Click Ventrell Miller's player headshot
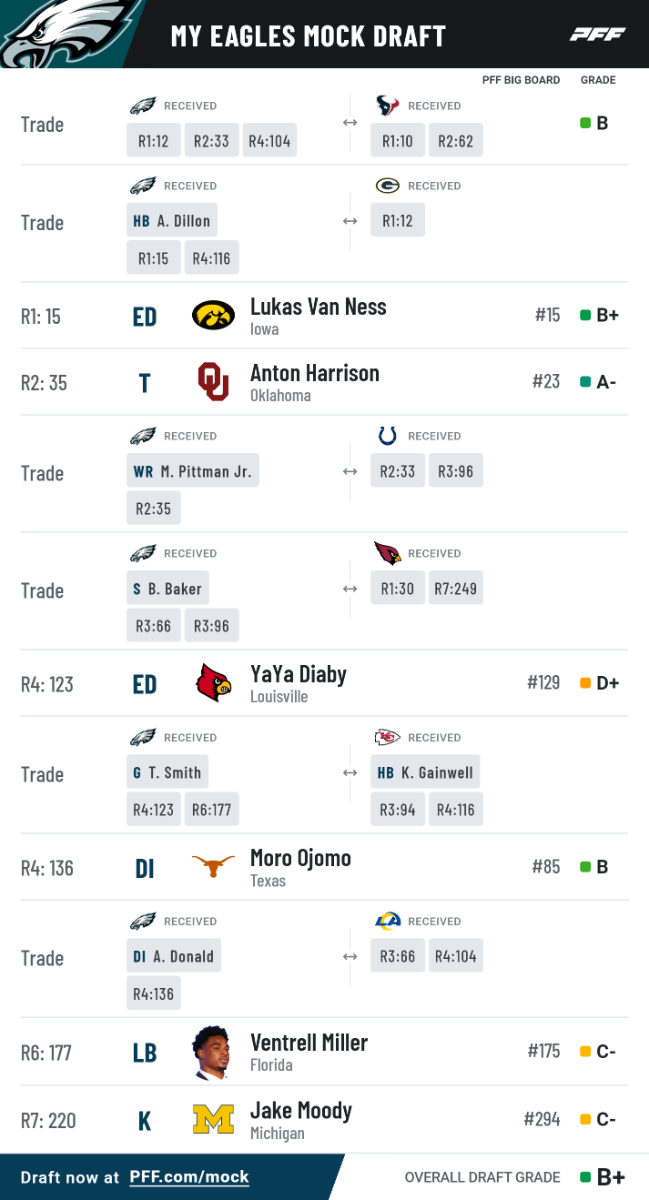The height and width of the screenshot is (1200, 649). [213, 1052]
